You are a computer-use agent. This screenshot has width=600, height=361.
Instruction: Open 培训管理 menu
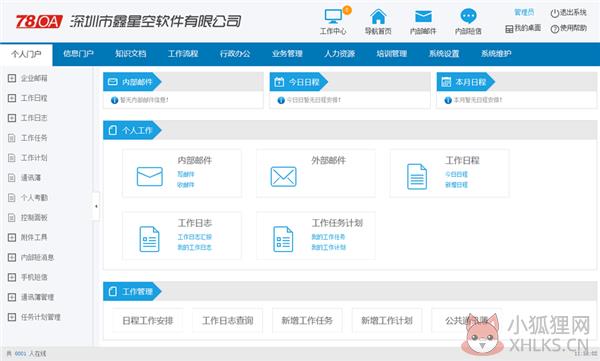point(391,54)
